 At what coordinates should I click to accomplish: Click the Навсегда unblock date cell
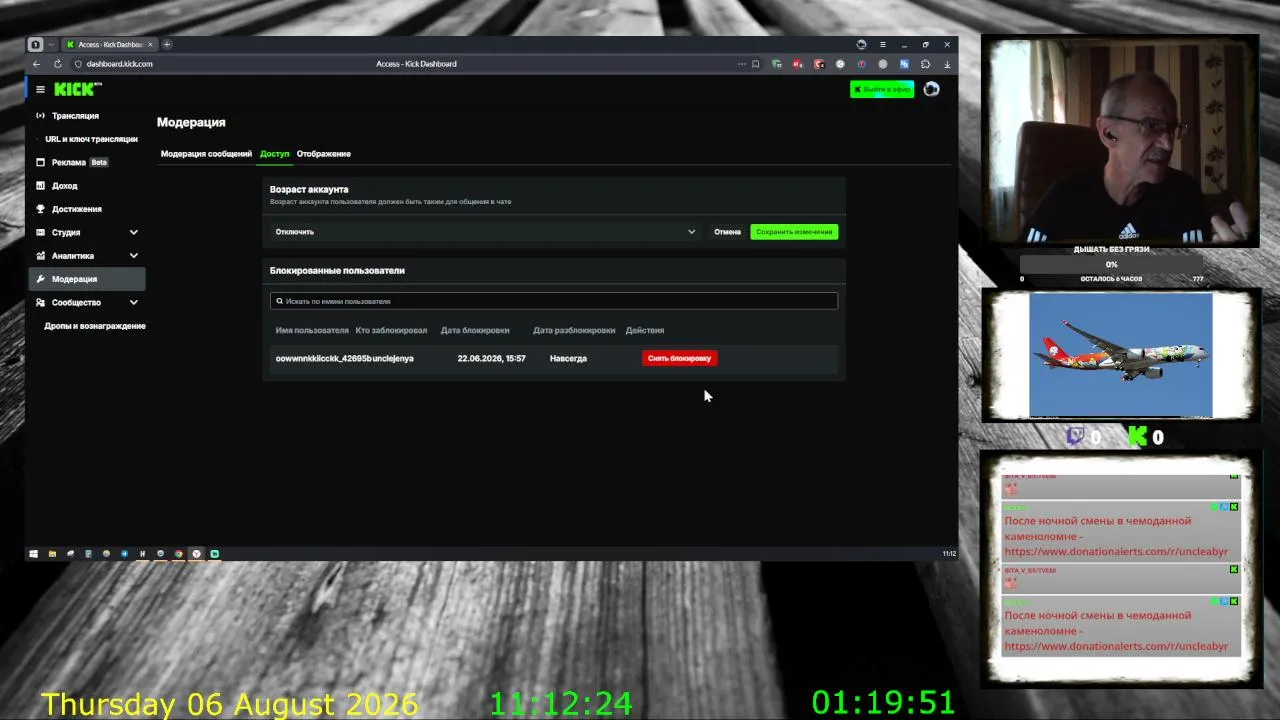coord(568,358)
